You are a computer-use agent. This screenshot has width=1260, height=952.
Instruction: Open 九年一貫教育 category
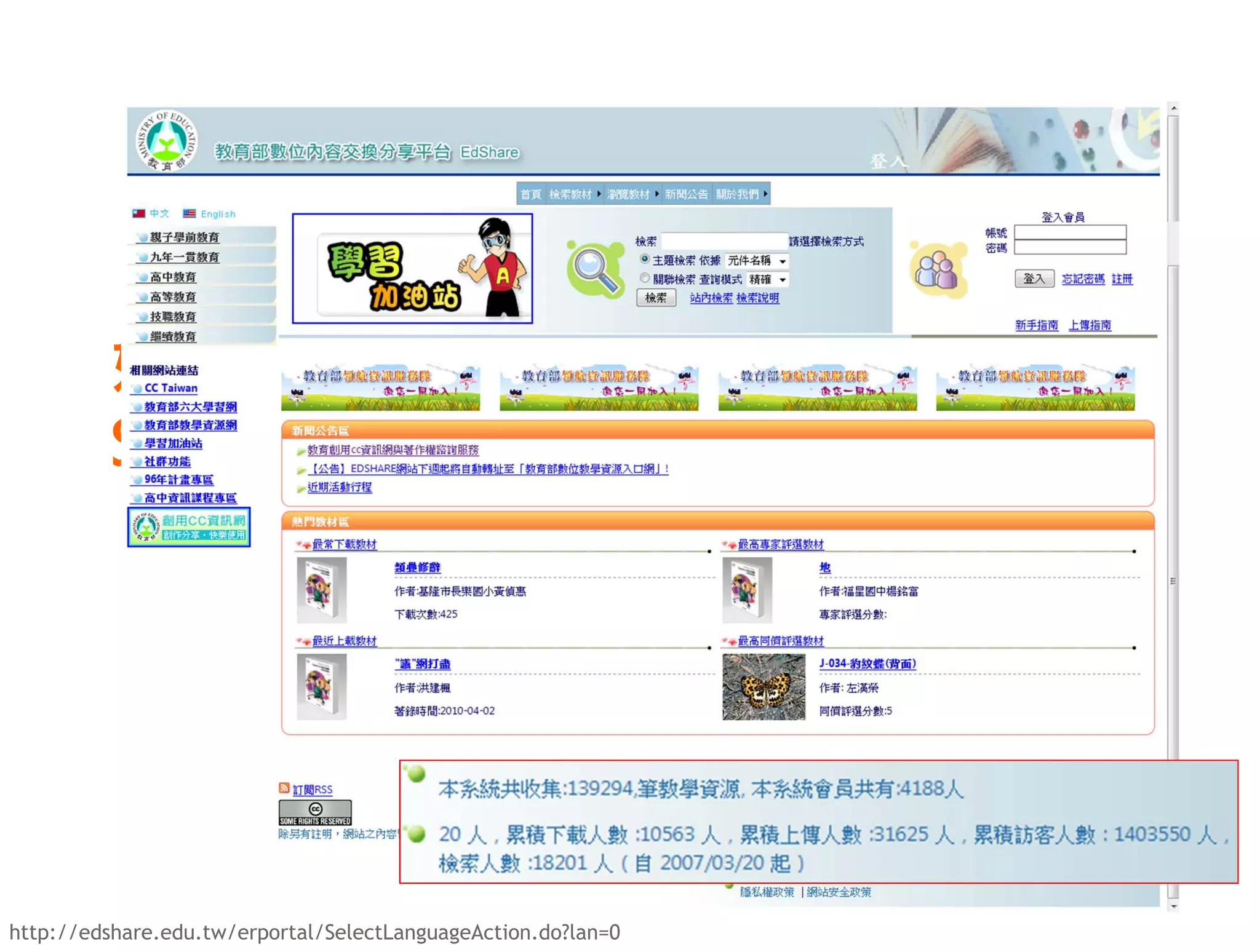coord(185,256)
